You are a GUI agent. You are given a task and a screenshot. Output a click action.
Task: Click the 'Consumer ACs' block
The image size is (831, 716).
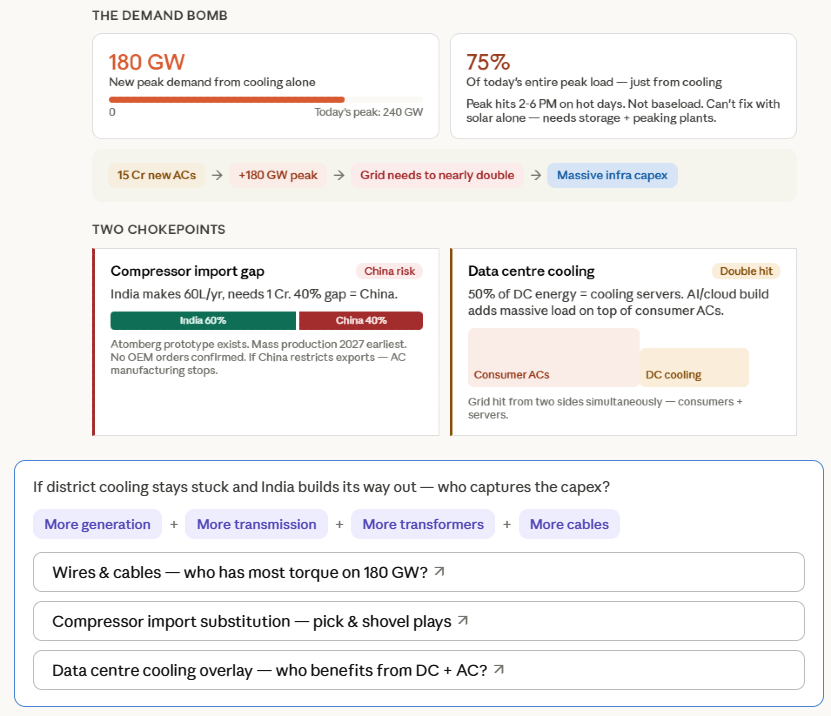click(553, 357)
